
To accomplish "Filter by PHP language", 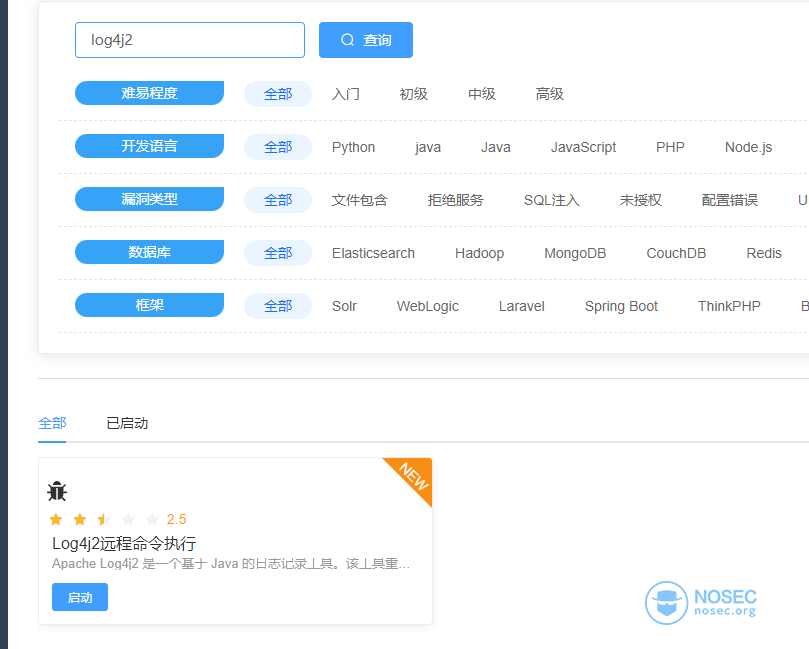I will (670, 148).
